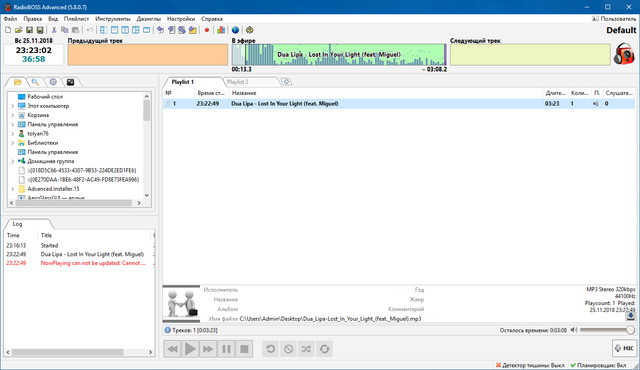Viewport: 640px width, 370px height.
Task: Toggle silence detector status in status bar
Action: 530,365
